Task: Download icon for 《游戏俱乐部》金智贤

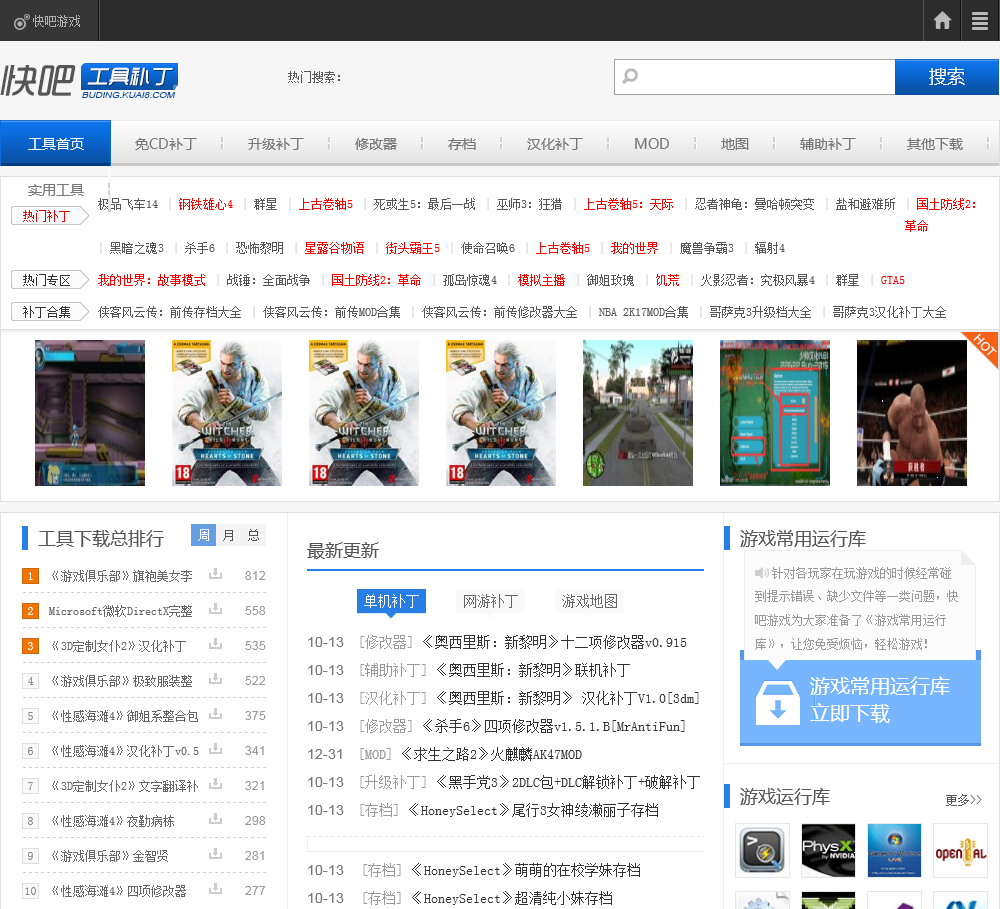Action: [x=216, y=854]
